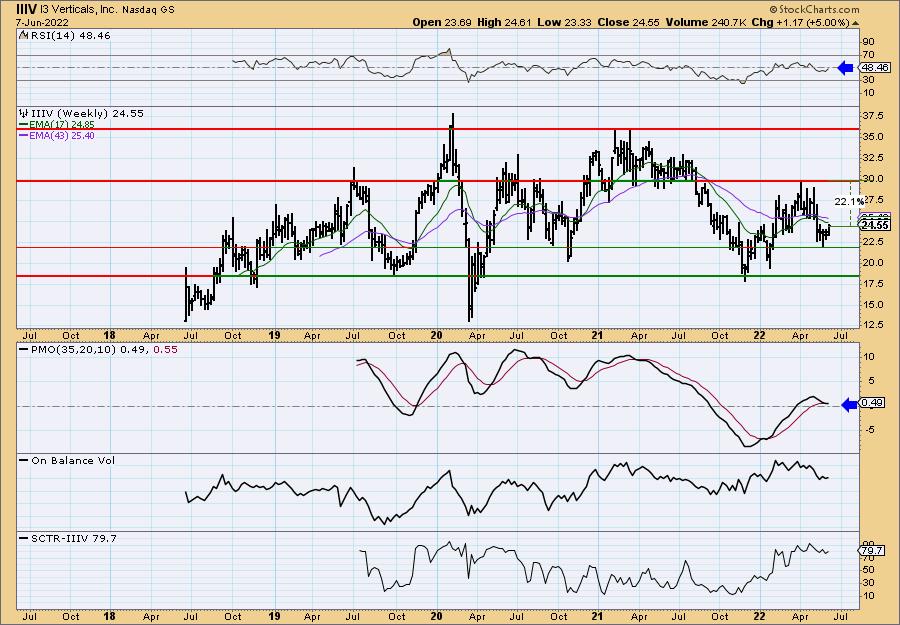
Task: Click the Nasdaq GS exchange label
Action: [x=148, y=10]
